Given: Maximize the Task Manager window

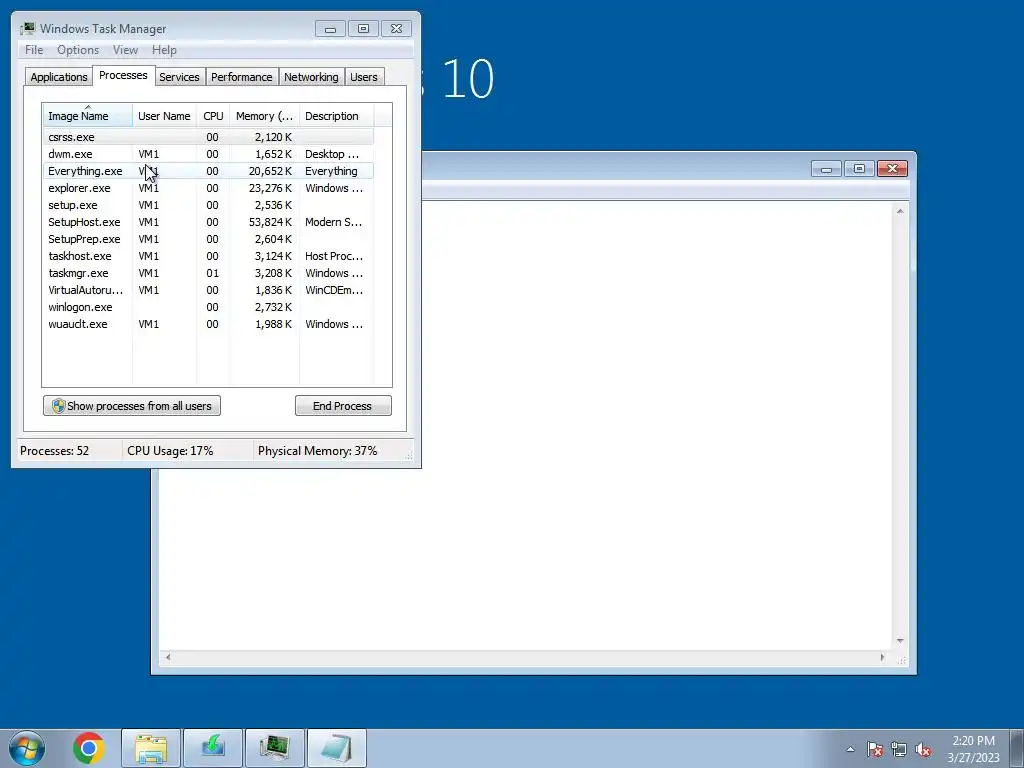Looking at the screenshot, I should (363, 29).
